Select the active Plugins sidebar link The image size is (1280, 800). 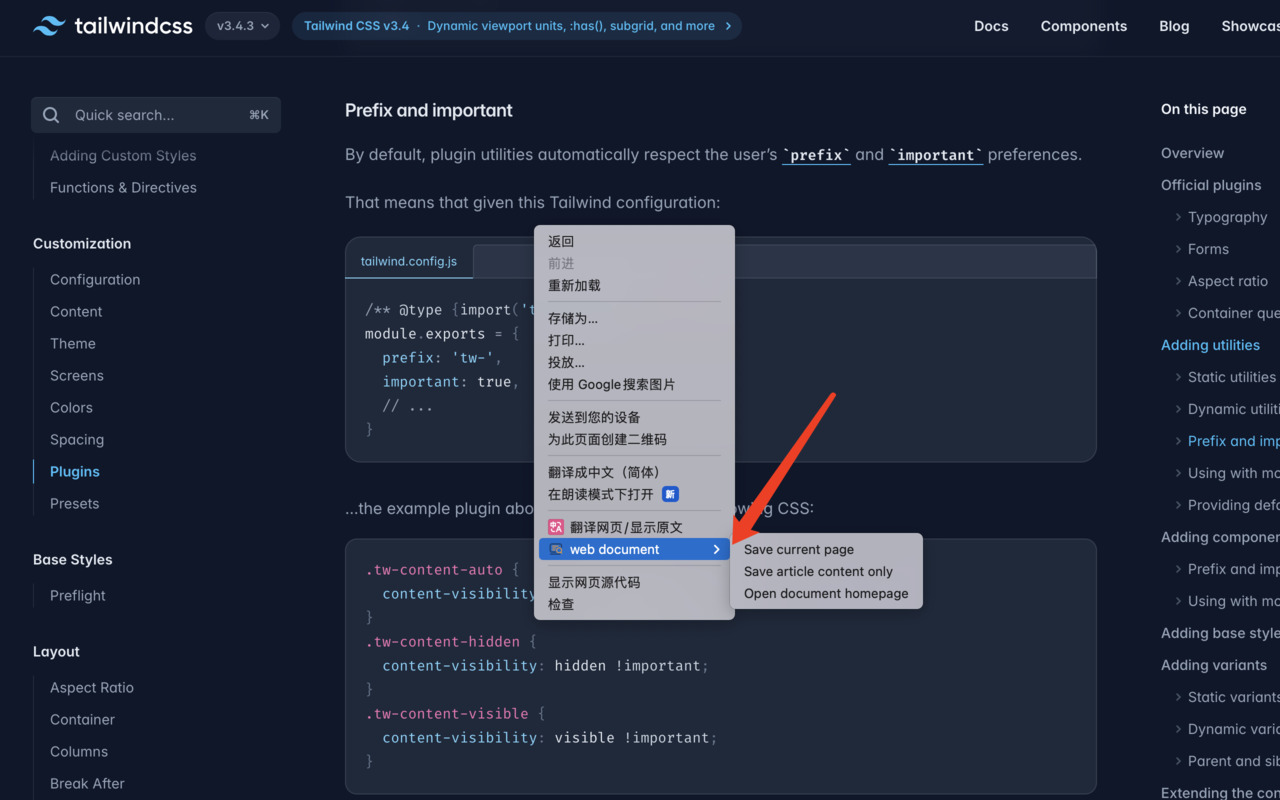tap(75, 471)
